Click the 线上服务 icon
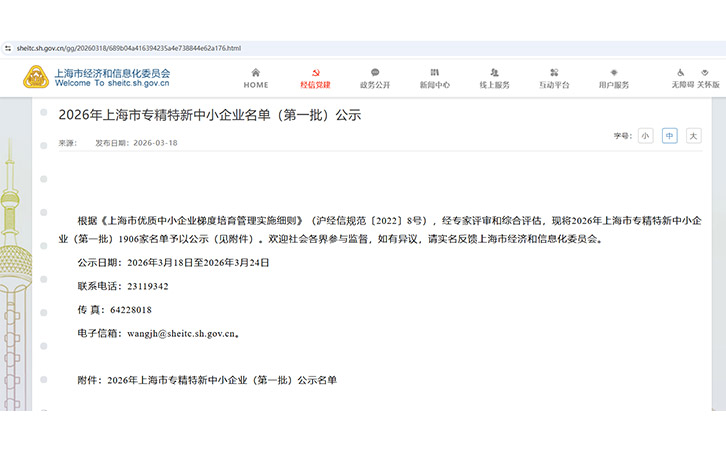 494,72
